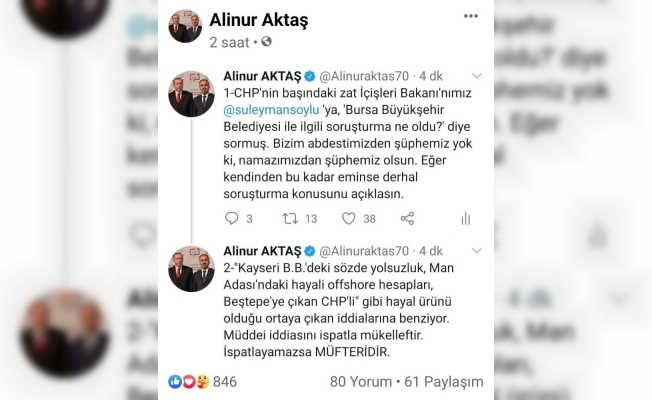
Task: View the 61 Paylaşım shares
Action: [x=444, y=382]
